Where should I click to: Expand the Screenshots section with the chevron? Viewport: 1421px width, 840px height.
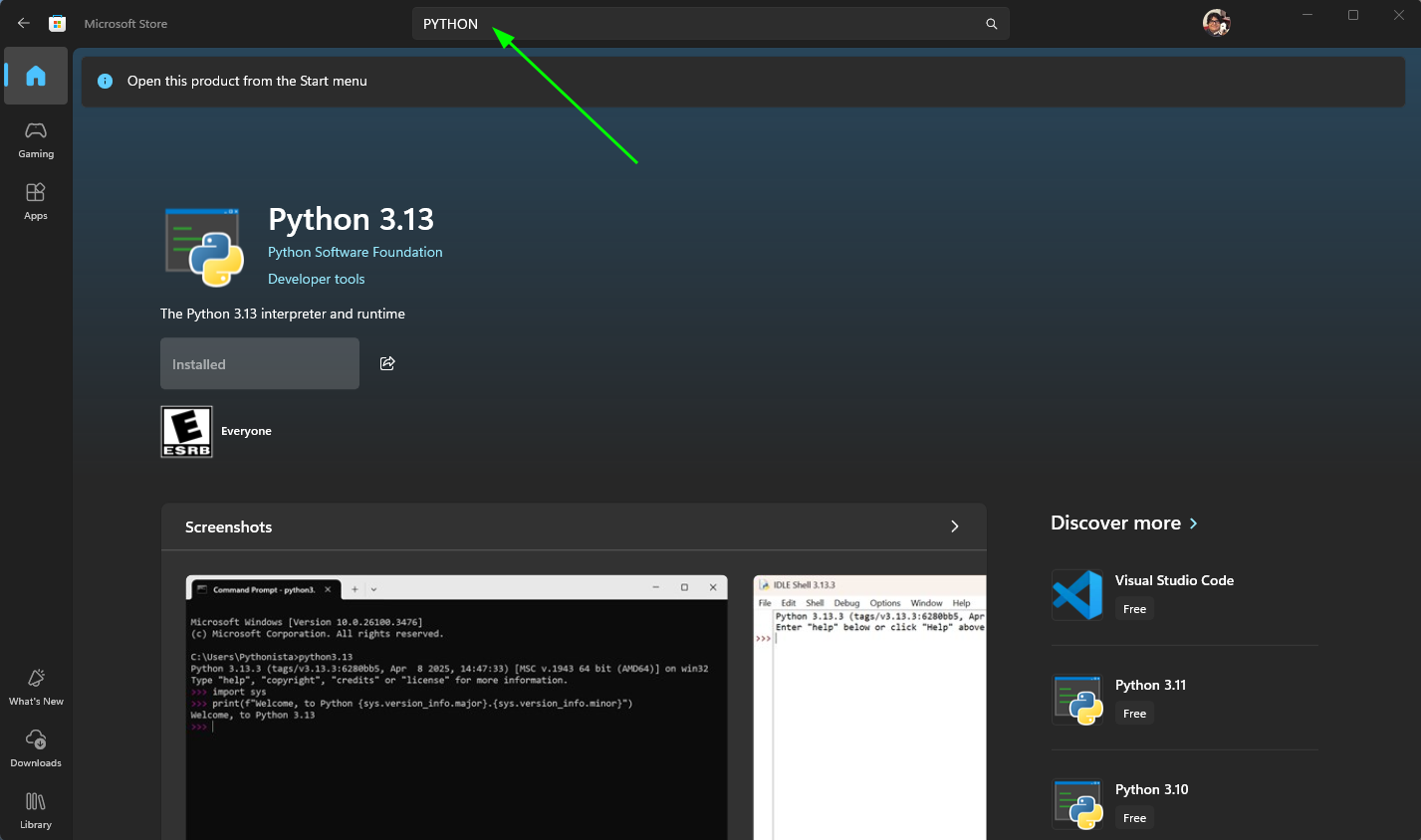click(954, 526)
